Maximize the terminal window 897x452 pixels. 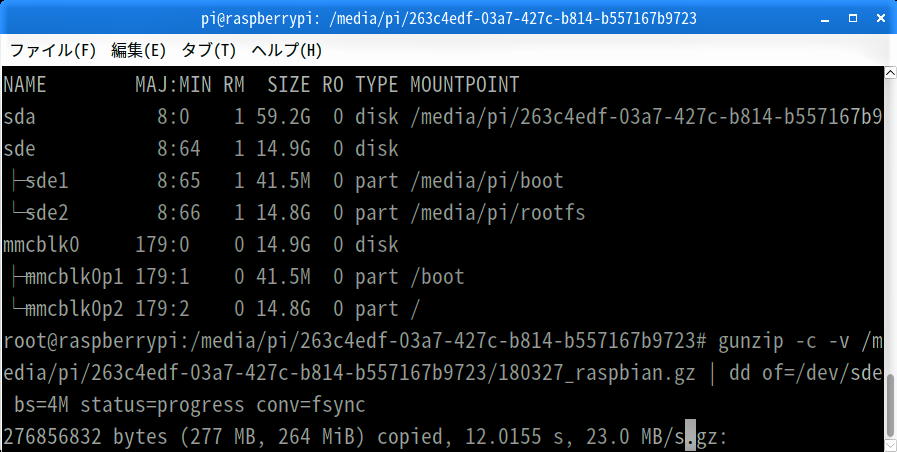coord(852,18)
